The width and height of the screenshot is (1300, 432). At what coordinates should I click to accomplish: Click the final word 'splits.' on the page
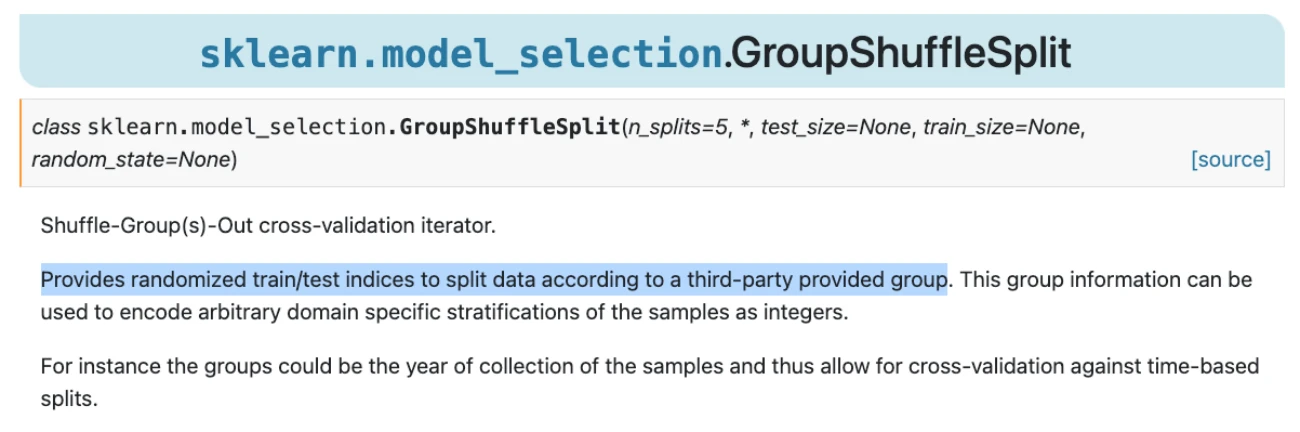70,398
